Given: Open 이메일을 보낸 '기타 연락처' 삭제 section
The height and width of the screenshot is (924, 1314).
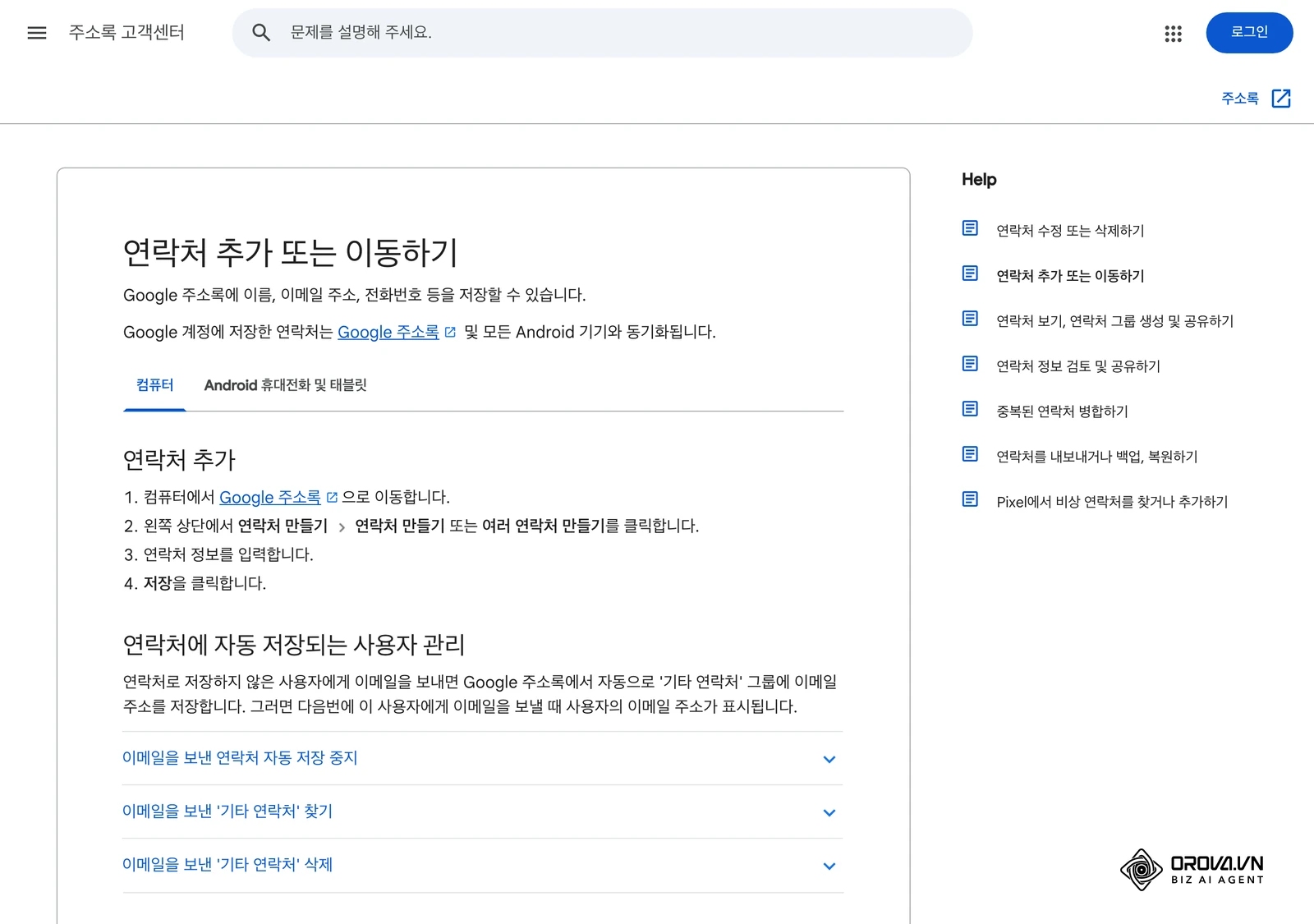Looking at the screenshot, I should [483, 865].
